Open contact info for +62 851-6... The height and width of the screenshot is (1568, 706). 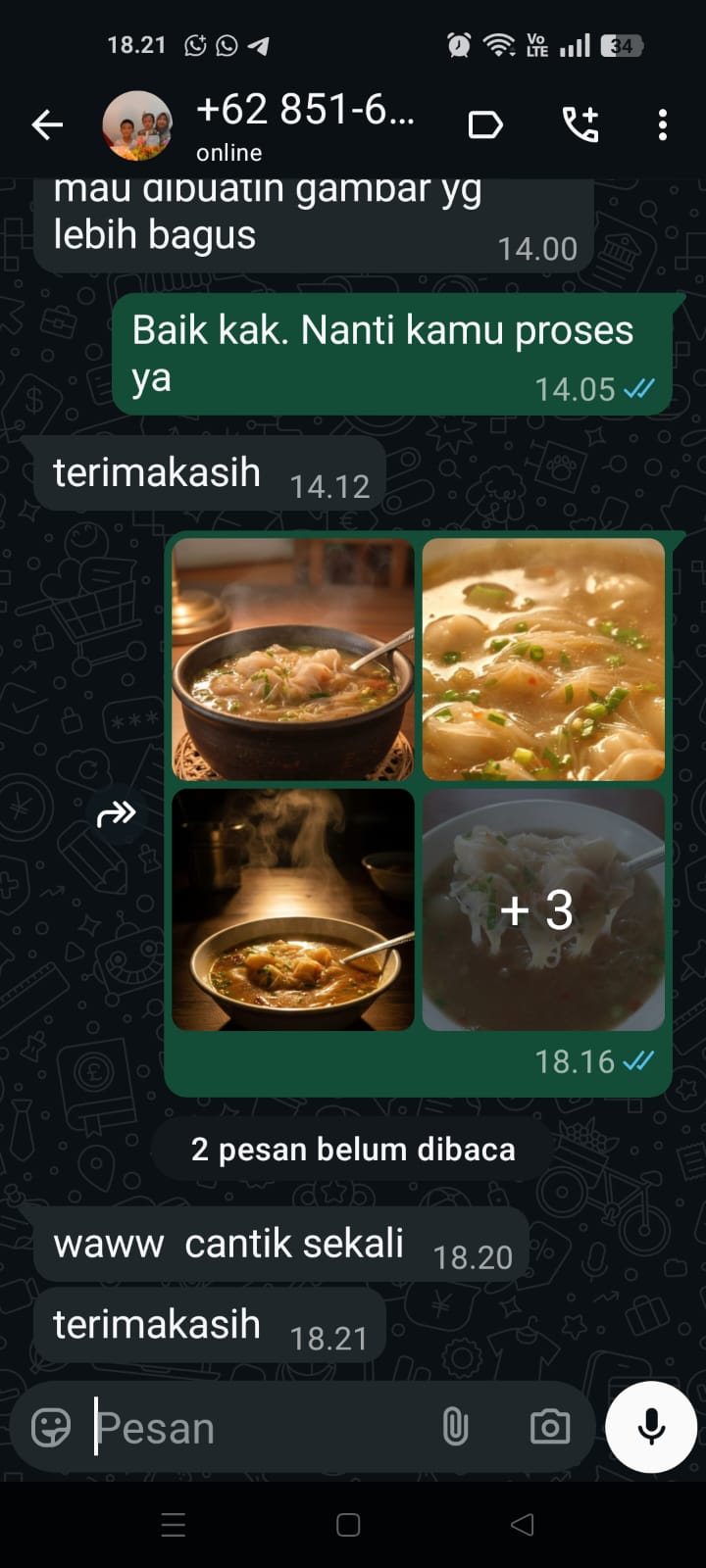(305, 125)
